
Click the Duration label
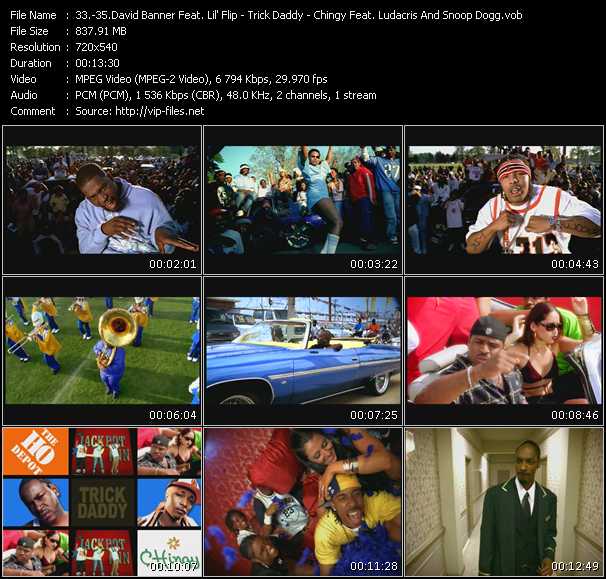(31, 63)
